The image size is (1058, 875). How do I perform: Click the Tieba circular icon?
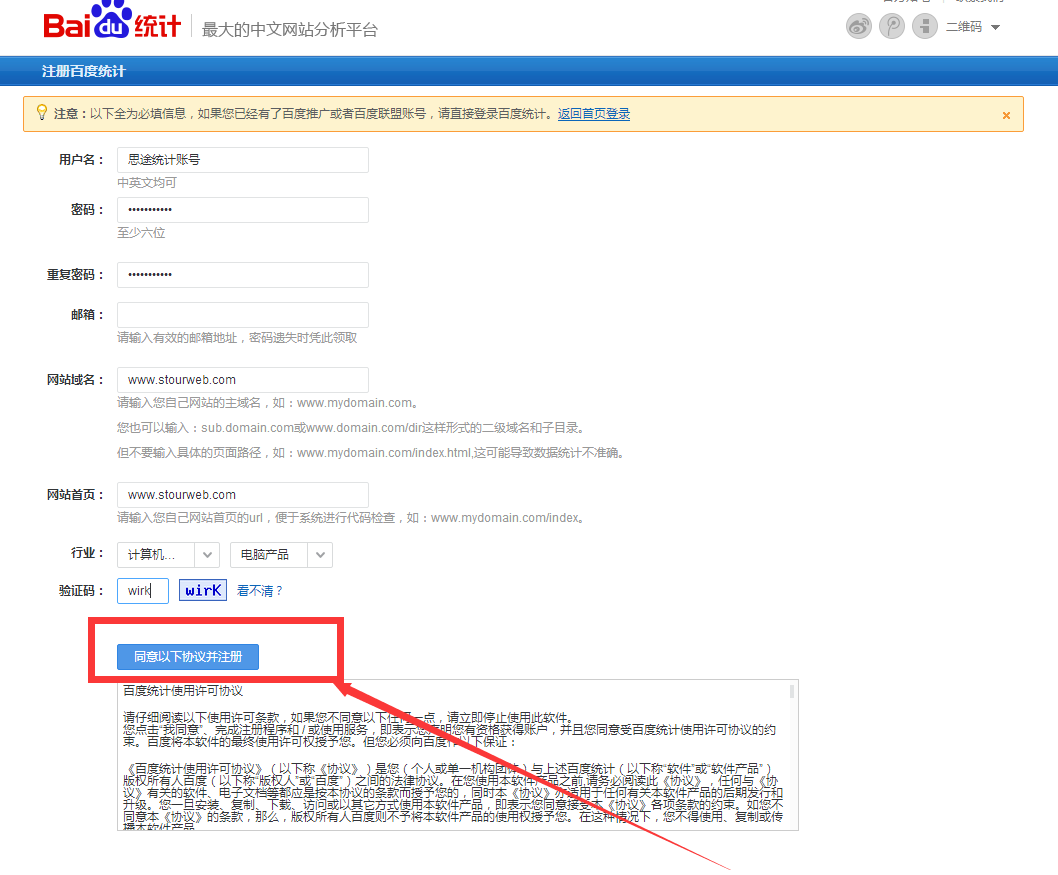892,27
